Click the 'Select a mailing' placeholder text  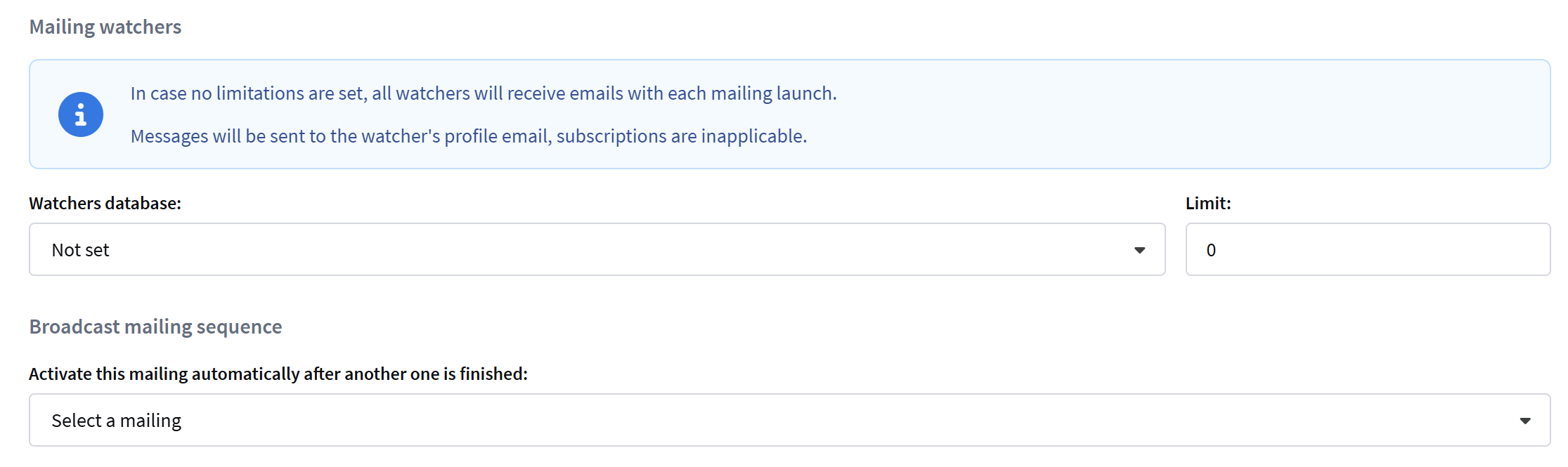116,421
